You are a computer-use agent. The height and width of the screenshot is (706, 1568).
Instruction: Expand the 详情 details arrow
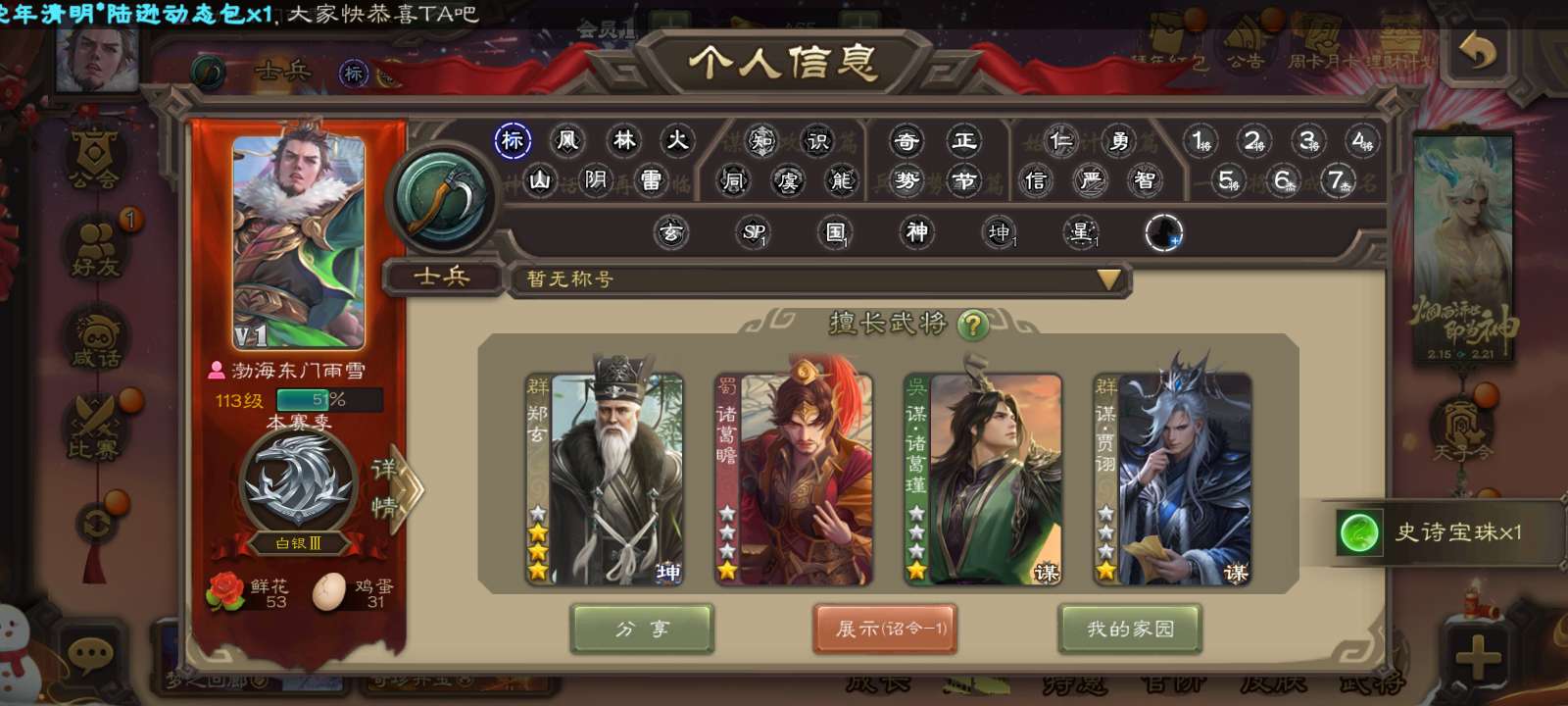[398, 487]
